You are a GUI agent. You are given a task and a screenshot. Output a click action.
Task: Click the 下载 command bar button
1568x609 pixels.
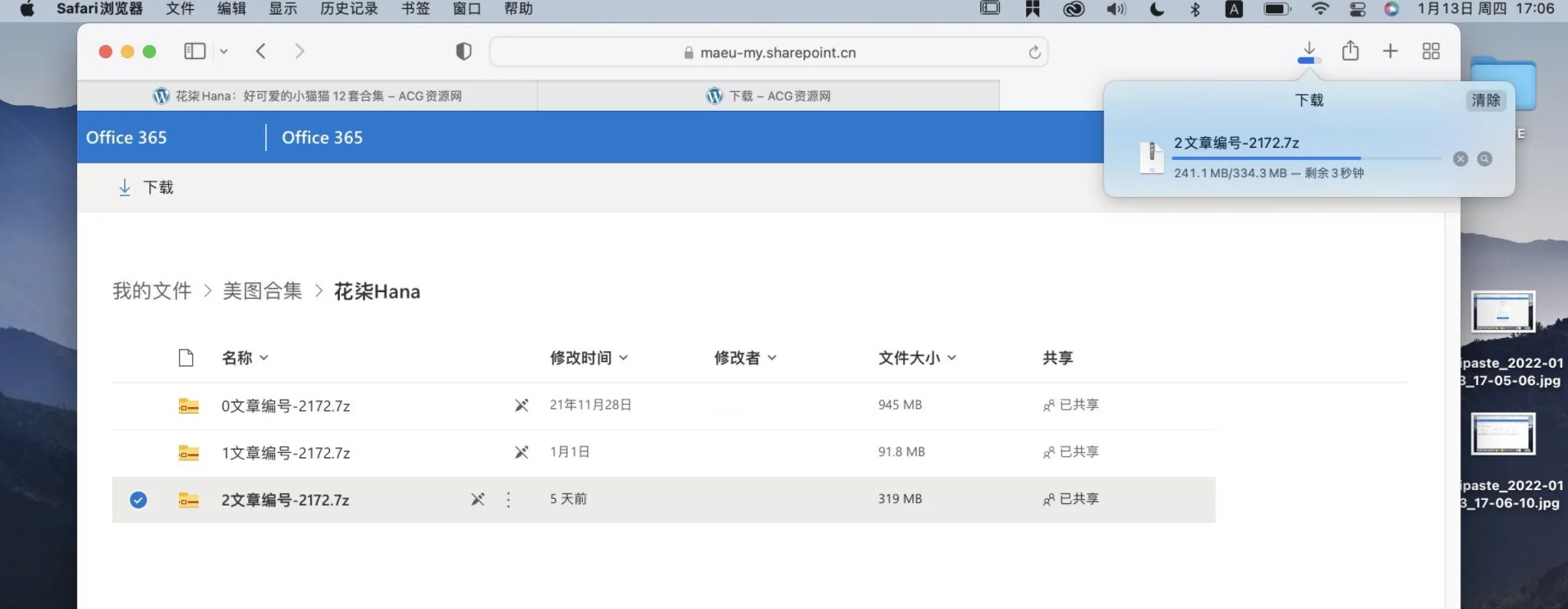(146, 188)
